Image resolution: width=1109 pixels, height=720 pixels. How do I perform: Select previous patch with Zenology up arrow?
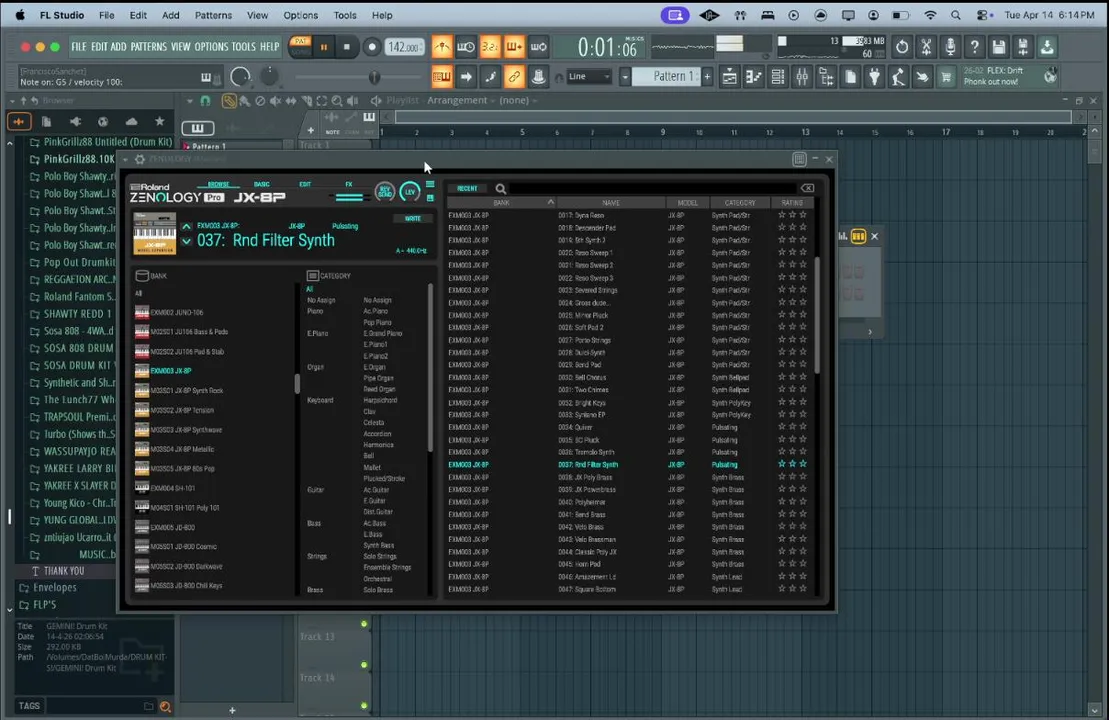186,226
